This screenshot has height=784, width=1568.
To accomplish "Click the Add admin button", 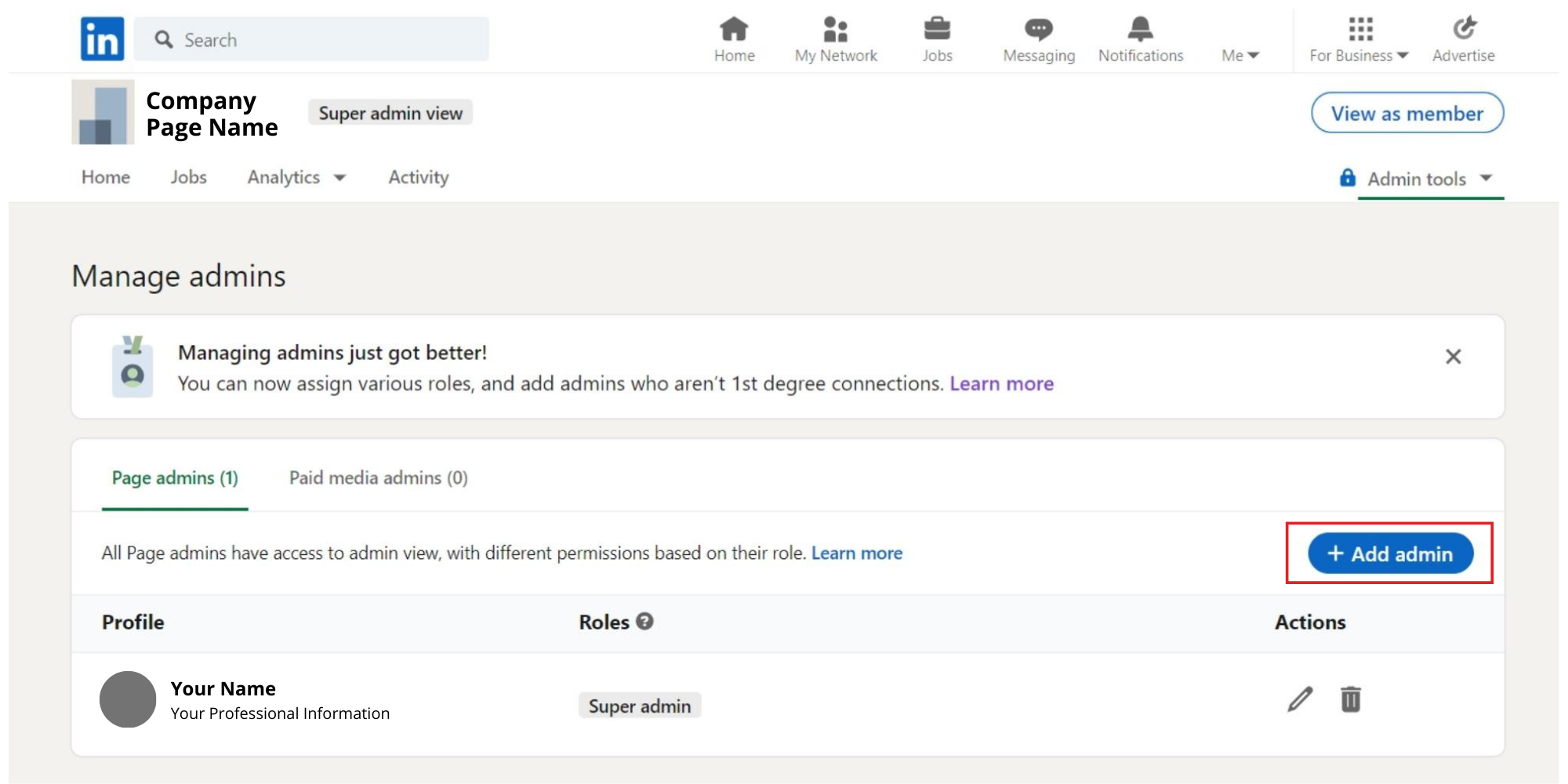I will pyautogui.click(x=1389, y=554).
